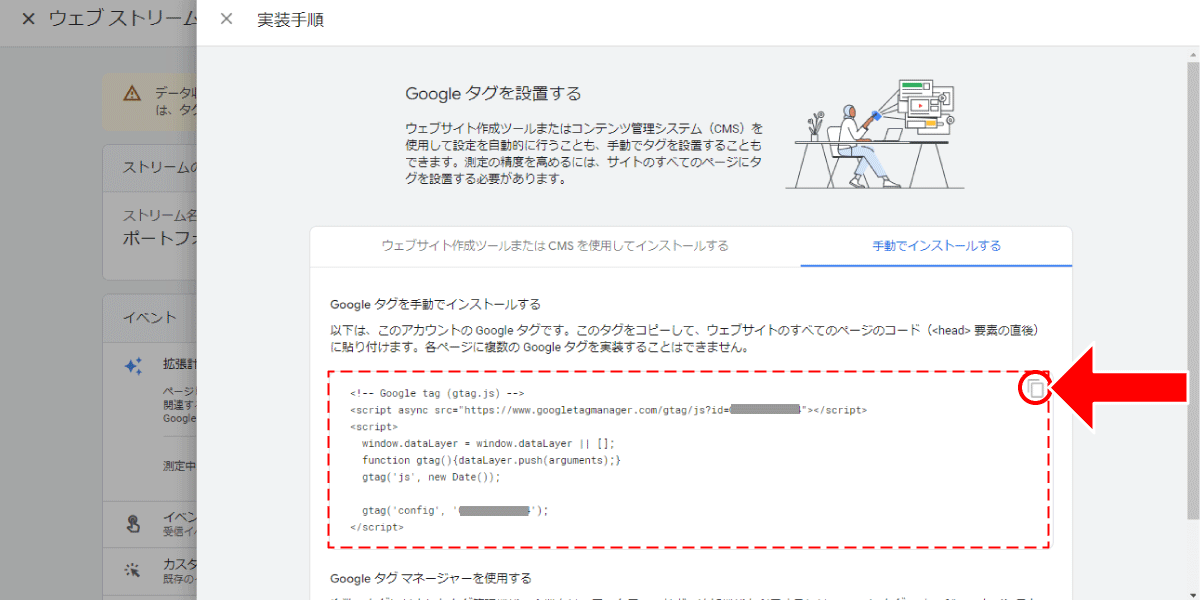Click the "gtag('js', new Date());" line
The height and width of the screenshot is (600, 1200).
(x=431, y=477)
